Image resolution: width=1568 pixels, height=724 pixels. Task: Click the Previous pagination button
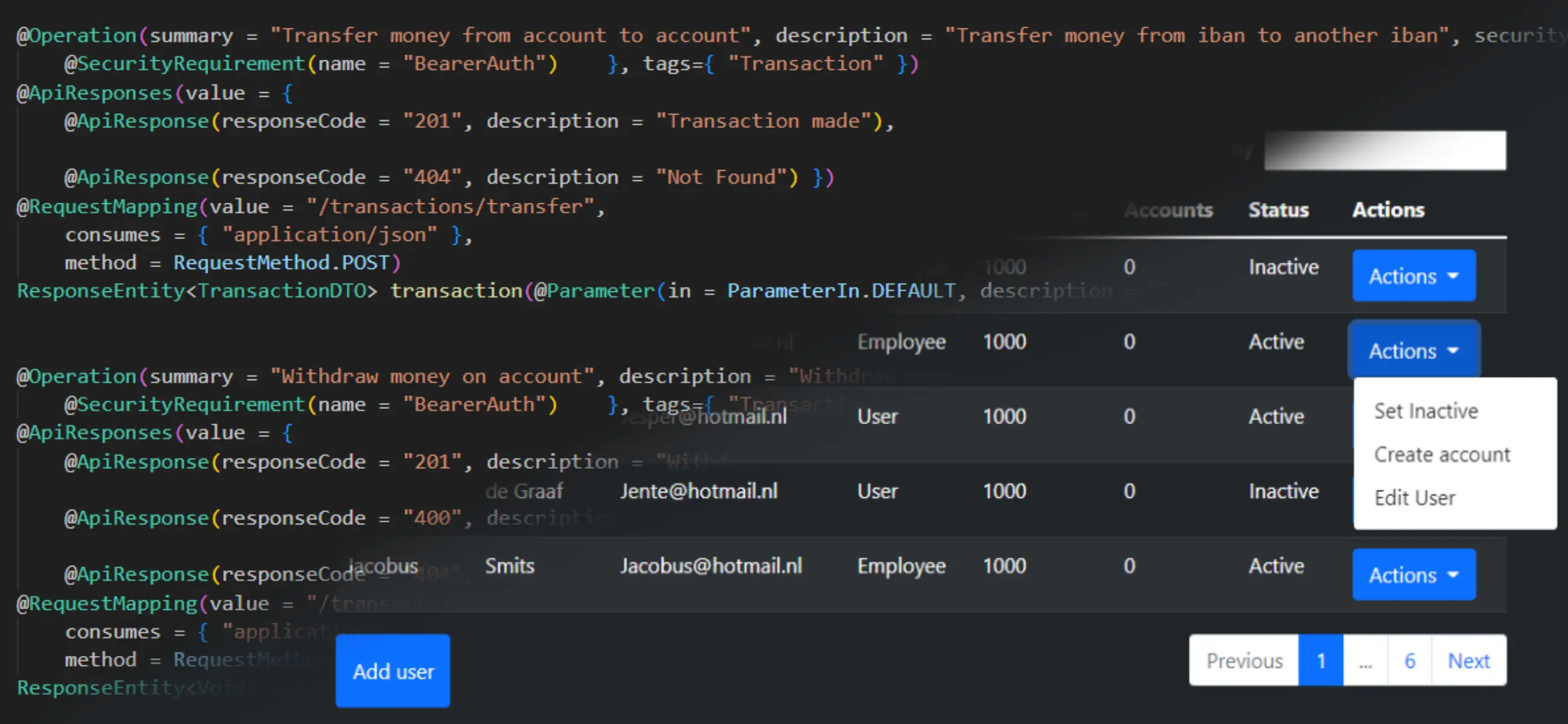click(x=1244, y=661)
